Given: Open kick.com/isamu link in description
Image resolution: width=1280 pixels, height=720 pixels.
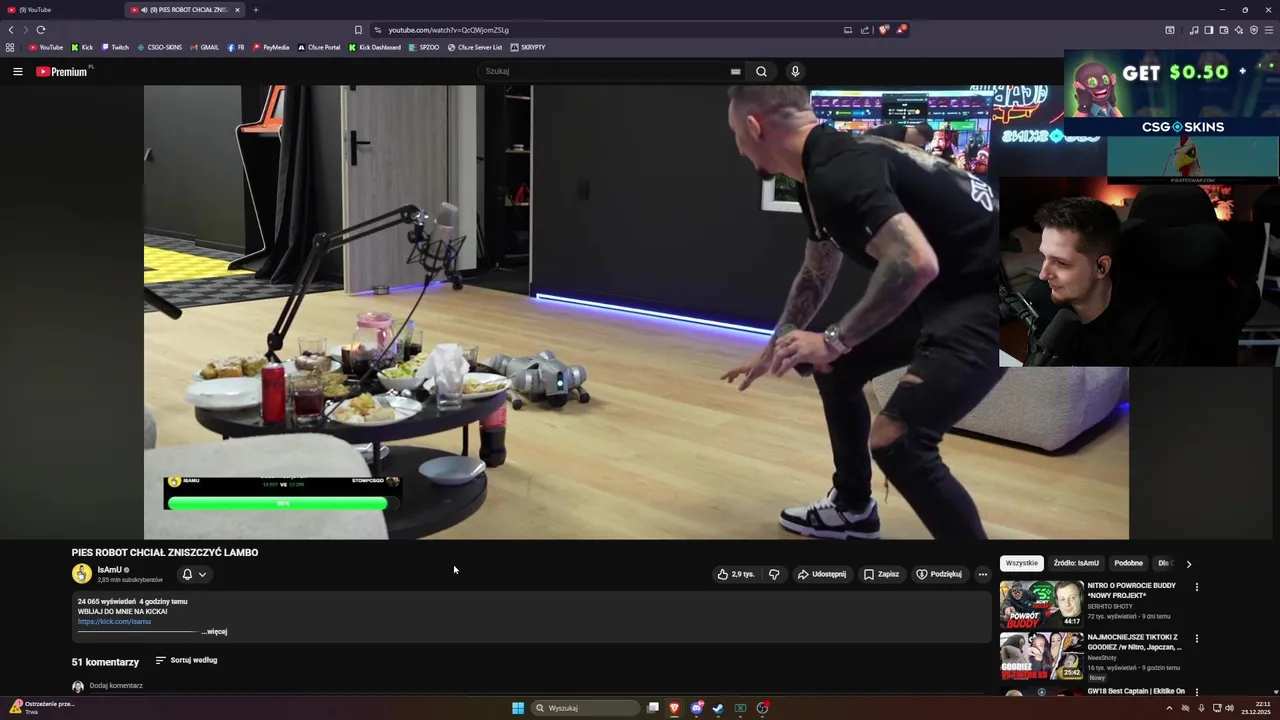Looking at the screenshot, I should pos(114,621).
